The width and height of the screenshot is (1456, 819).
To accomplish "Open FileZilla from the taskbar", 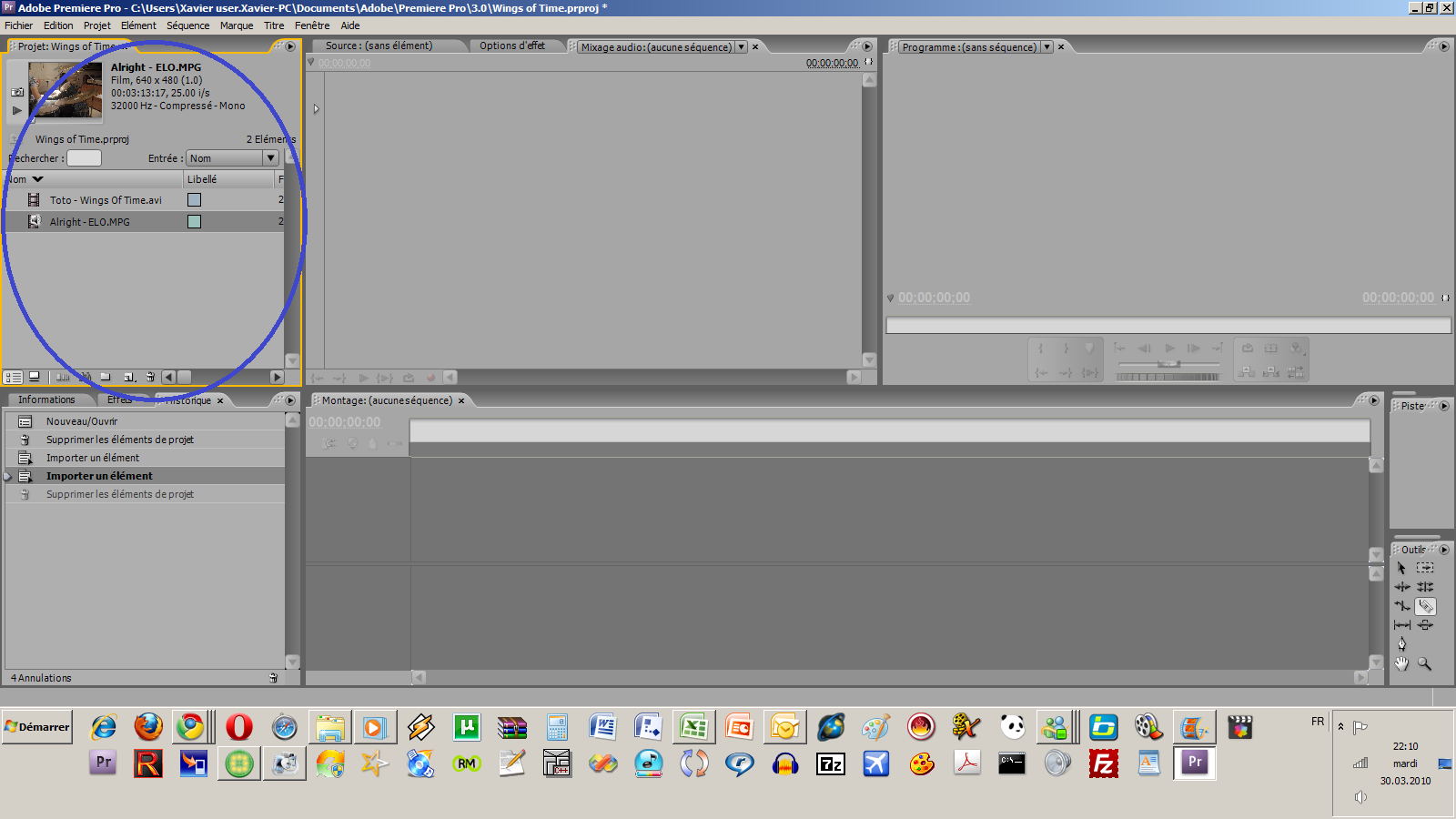I will click(x=1103, y=763).
